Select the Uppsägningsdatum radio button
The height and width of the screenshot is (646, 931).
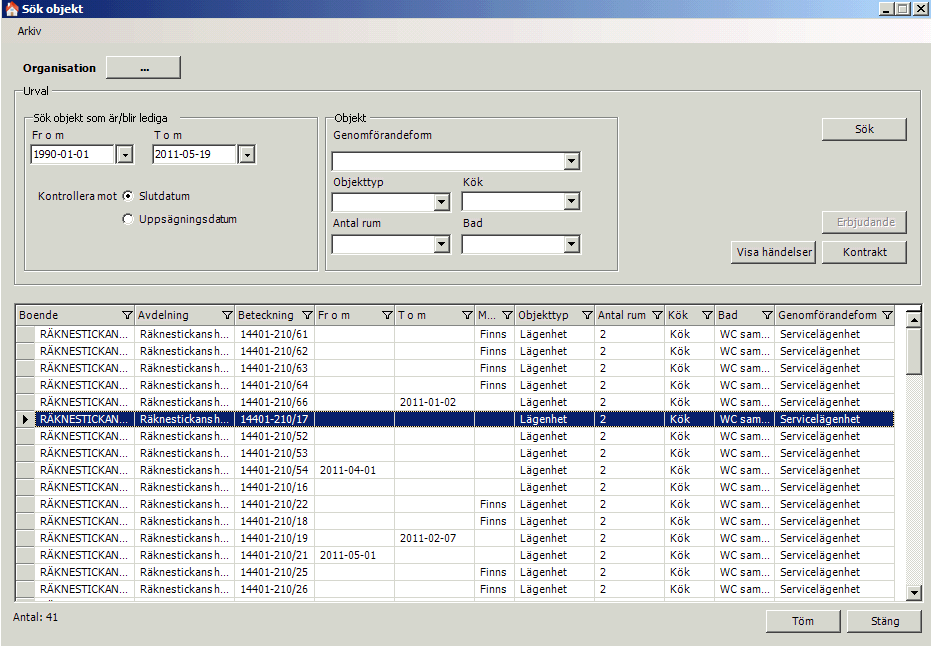click(128, 219)
